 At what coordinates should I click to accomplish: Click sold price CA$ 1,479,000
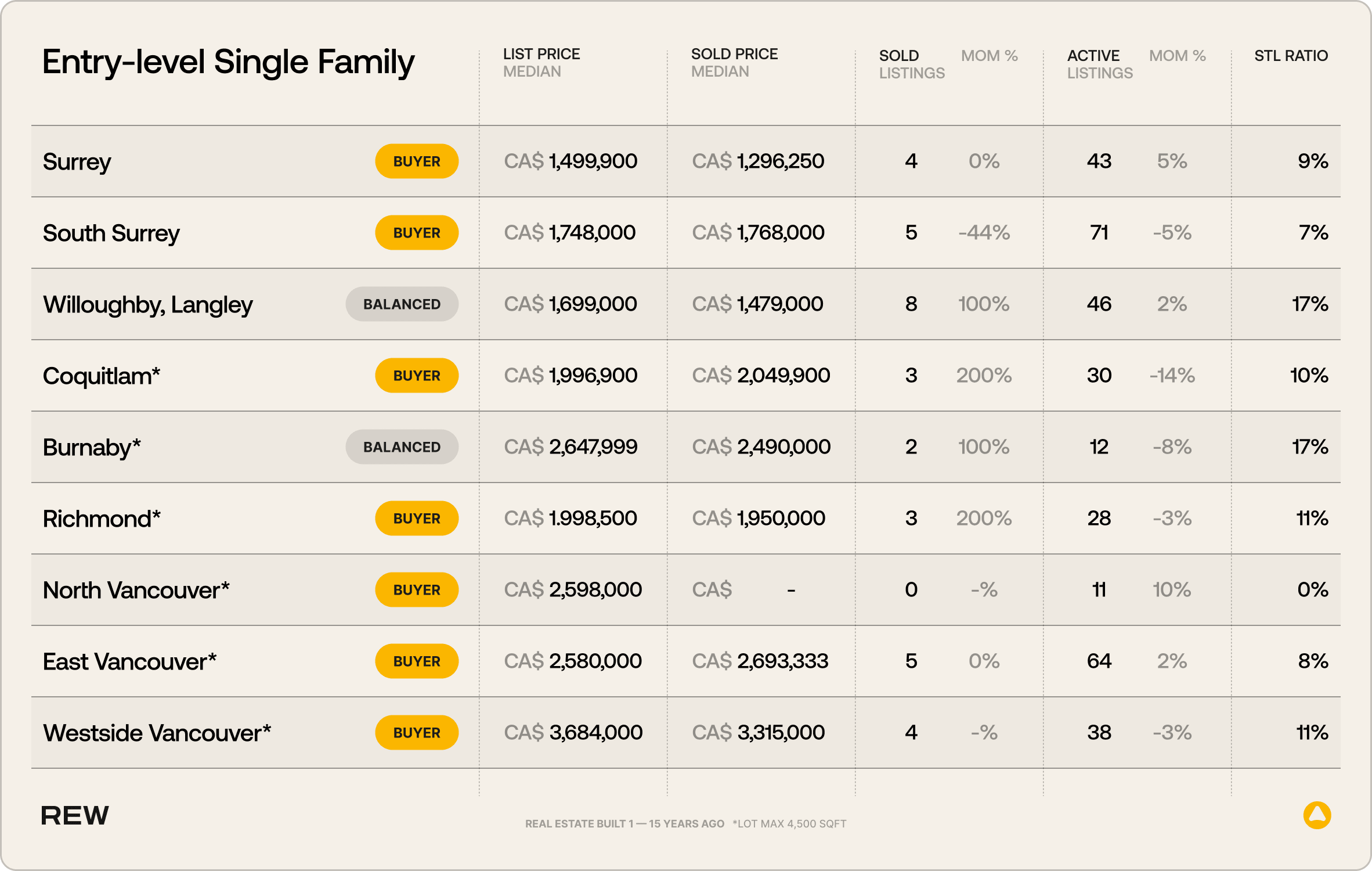(757, 304)
